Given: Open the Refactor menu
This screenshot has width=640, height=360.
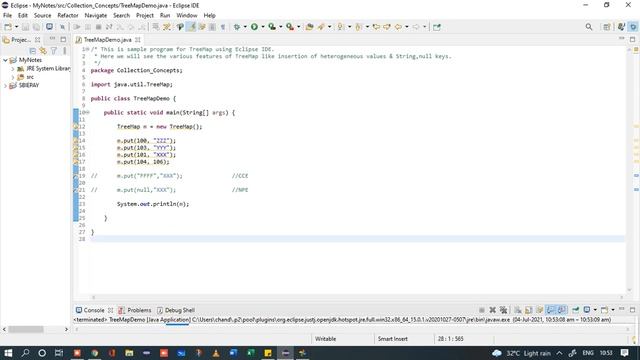Looking at the screenshot, I should tap(68, 16).
